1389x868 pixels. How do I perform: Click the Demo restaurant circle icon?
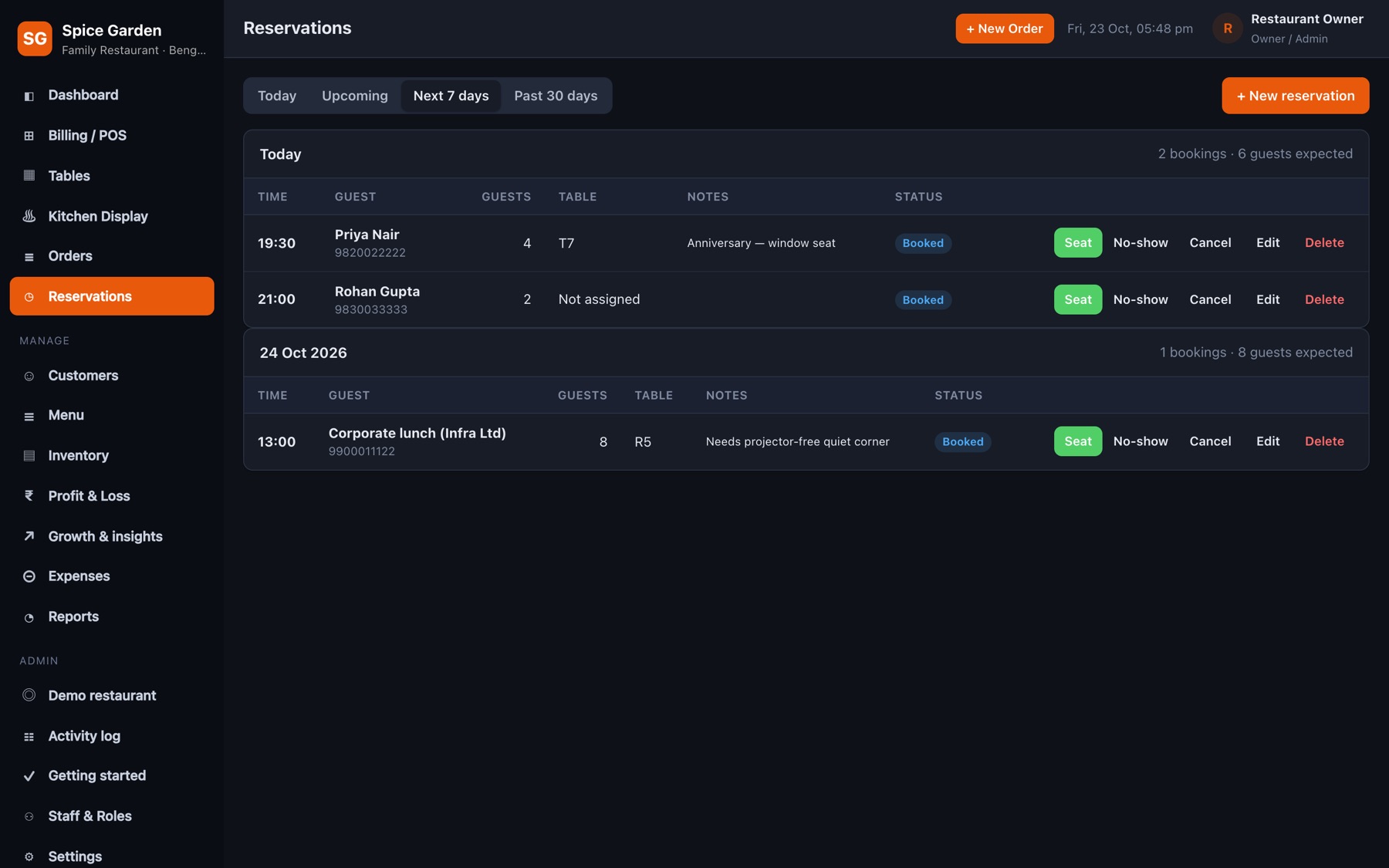[x=29, y=695]
